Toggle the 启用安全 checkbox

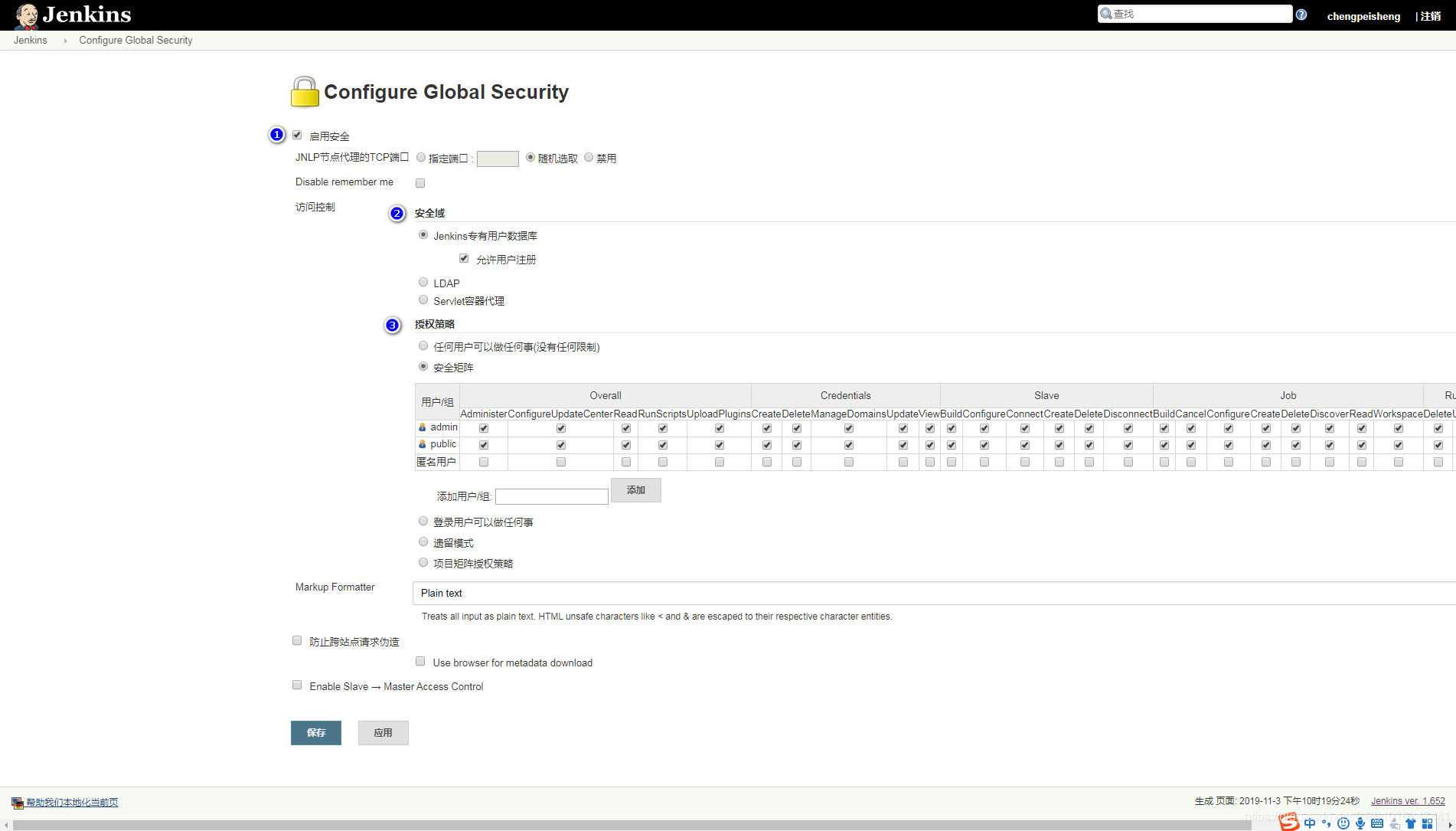click(297, 135)
